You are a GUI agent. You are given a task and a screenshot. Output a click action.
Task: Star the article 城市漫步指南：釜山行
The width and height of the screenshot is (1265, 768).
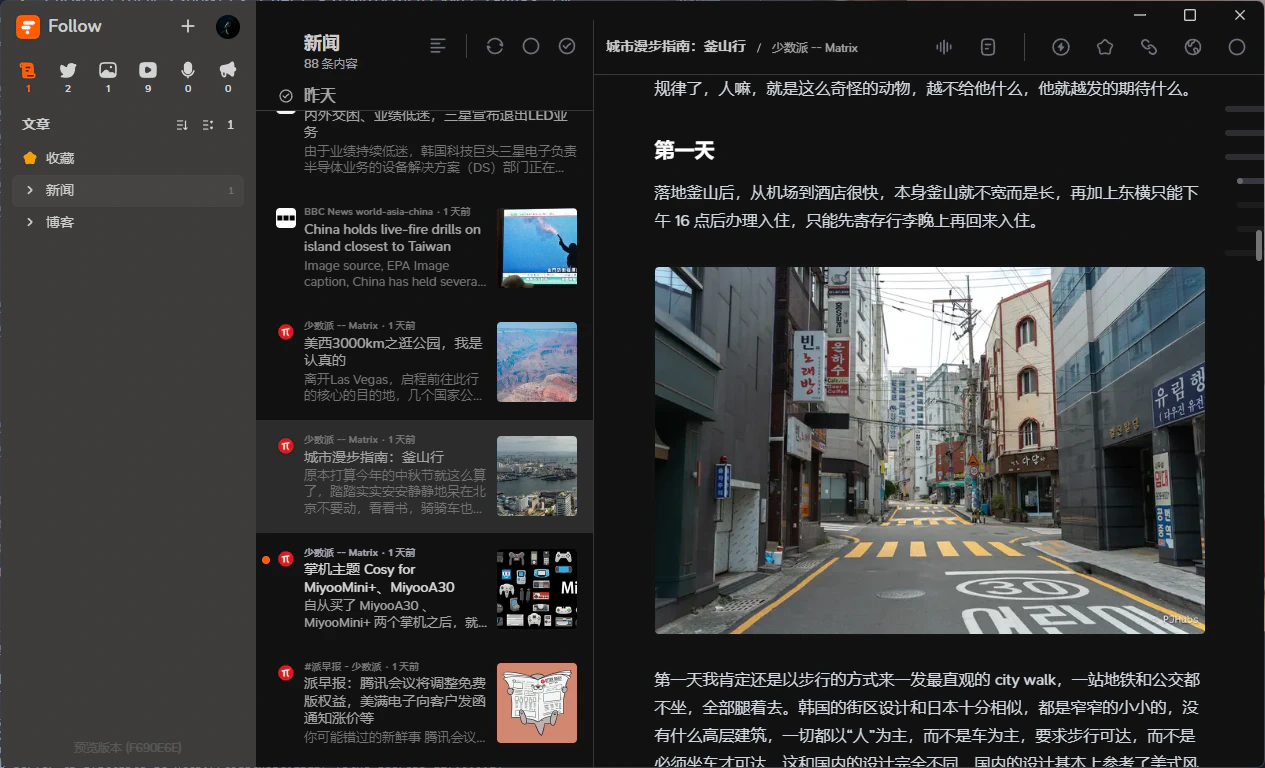(1104, 47)
